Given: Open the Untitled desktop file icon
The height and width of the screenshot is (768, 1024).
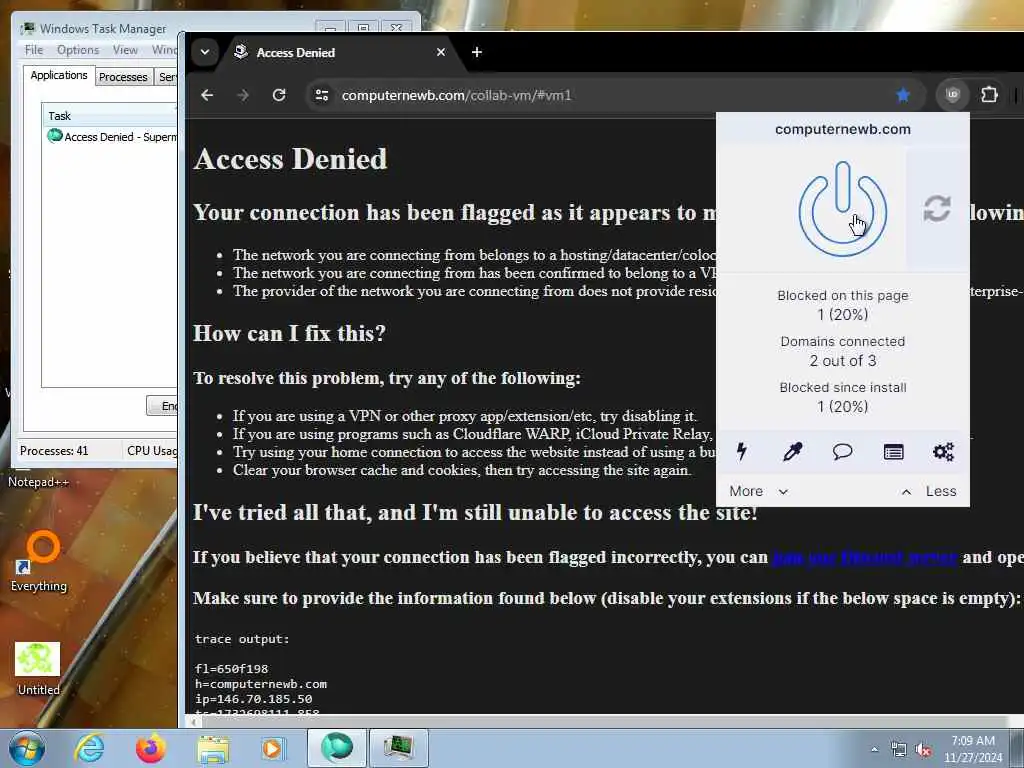Looking at the screenshot, I should (38, 669).
